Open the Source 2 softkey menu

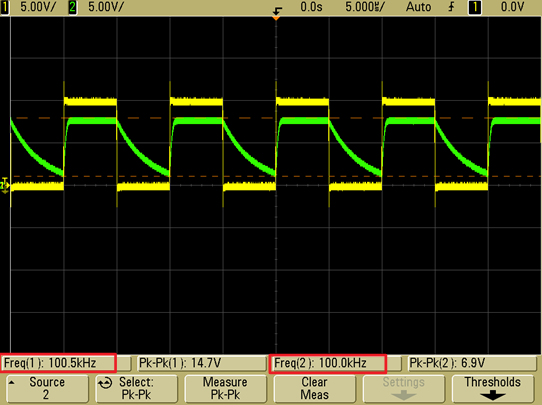[x=47, y=388]
